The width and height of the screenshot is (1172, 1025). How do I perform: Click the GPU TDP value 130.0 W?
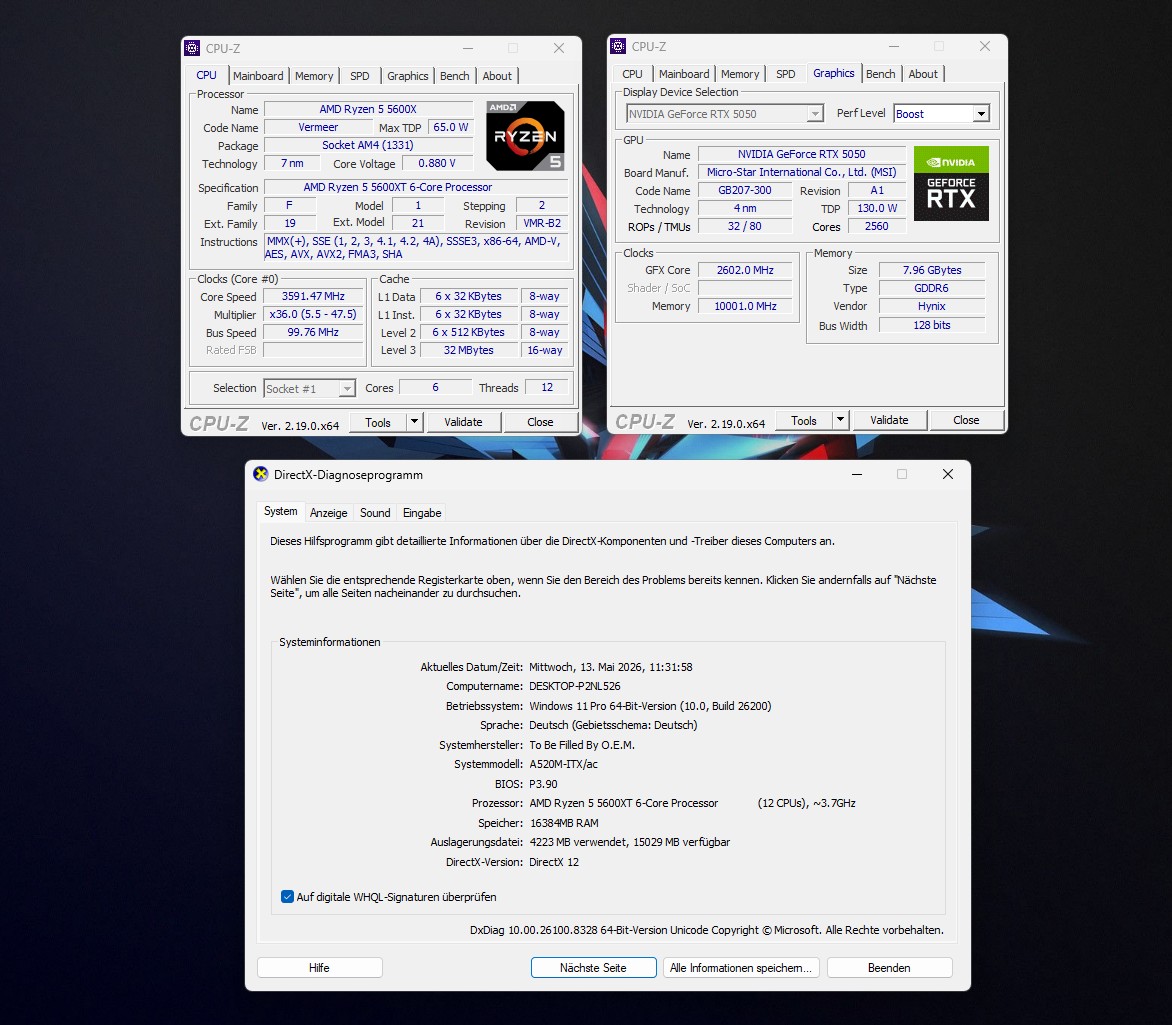click(x=878, y=208)
